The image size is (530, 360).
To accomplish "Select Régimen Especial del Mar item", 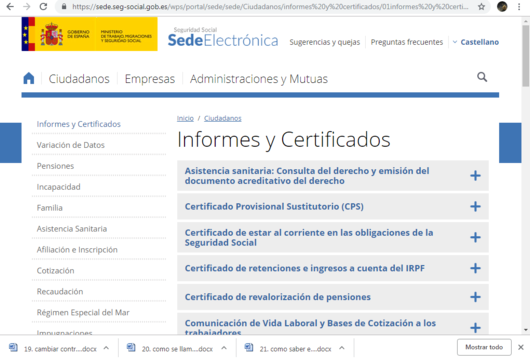I will coord(83,313).
